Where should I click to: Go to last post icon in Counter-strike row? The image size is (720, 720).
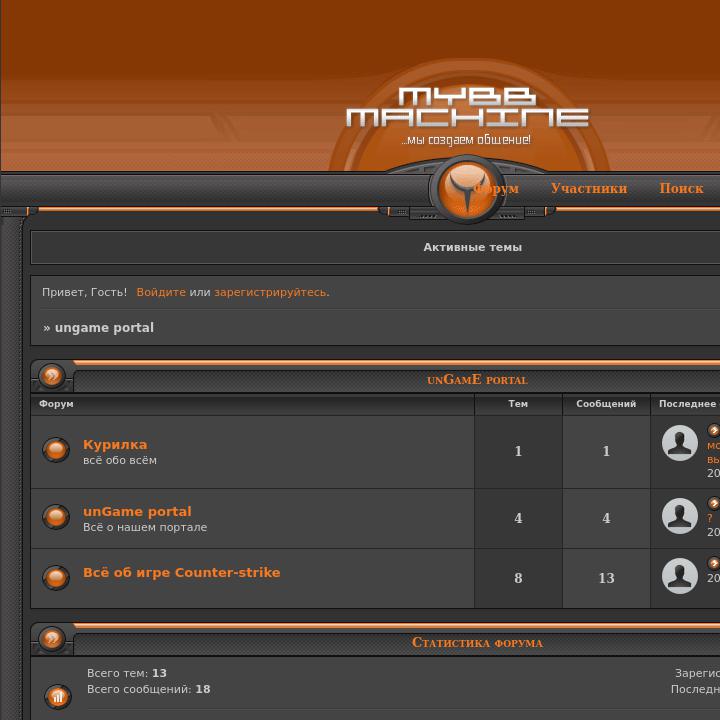[714, 563]
